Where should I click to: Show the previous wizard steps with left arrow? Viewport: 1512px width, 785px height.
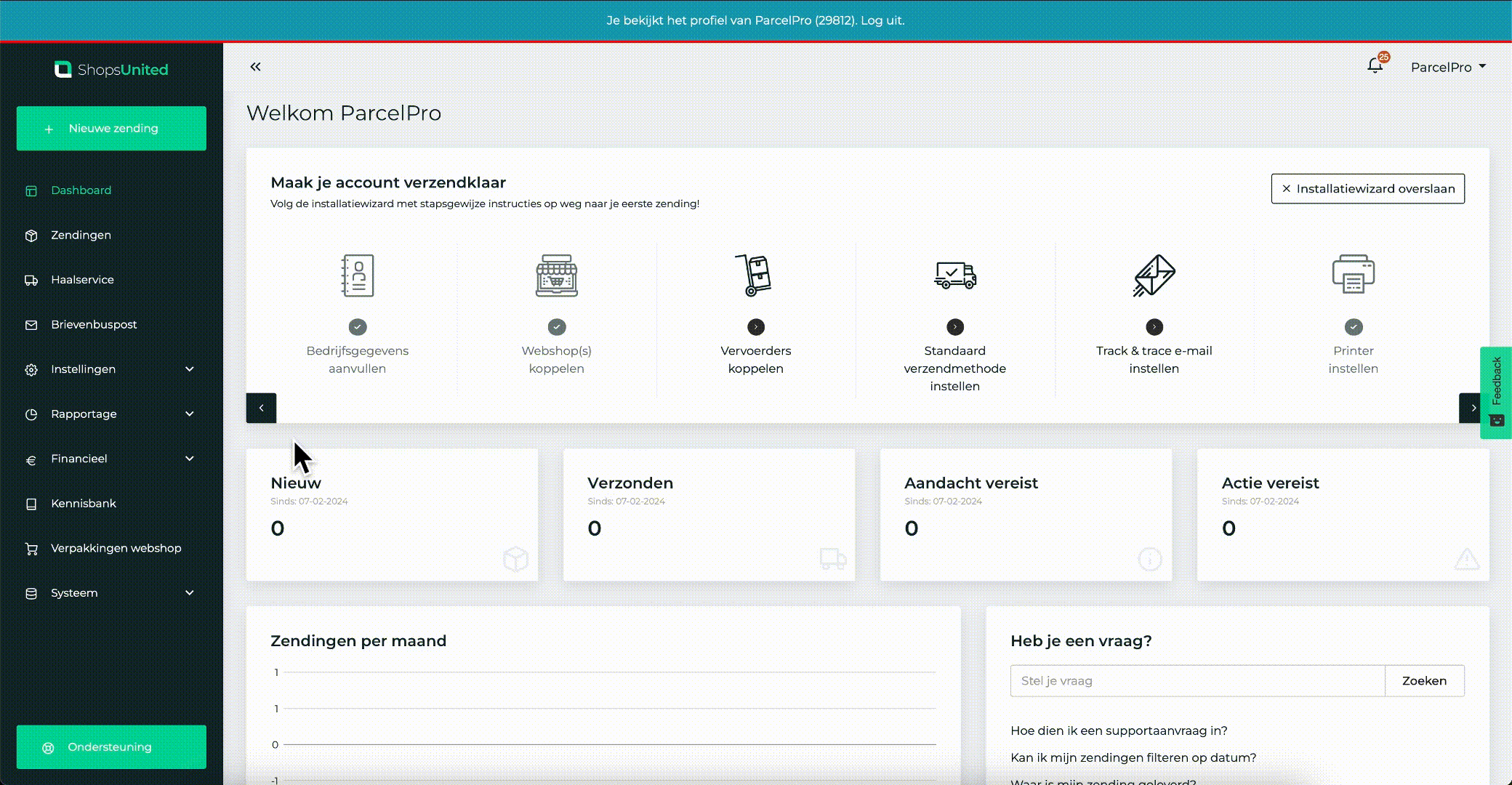pos(261,408)
